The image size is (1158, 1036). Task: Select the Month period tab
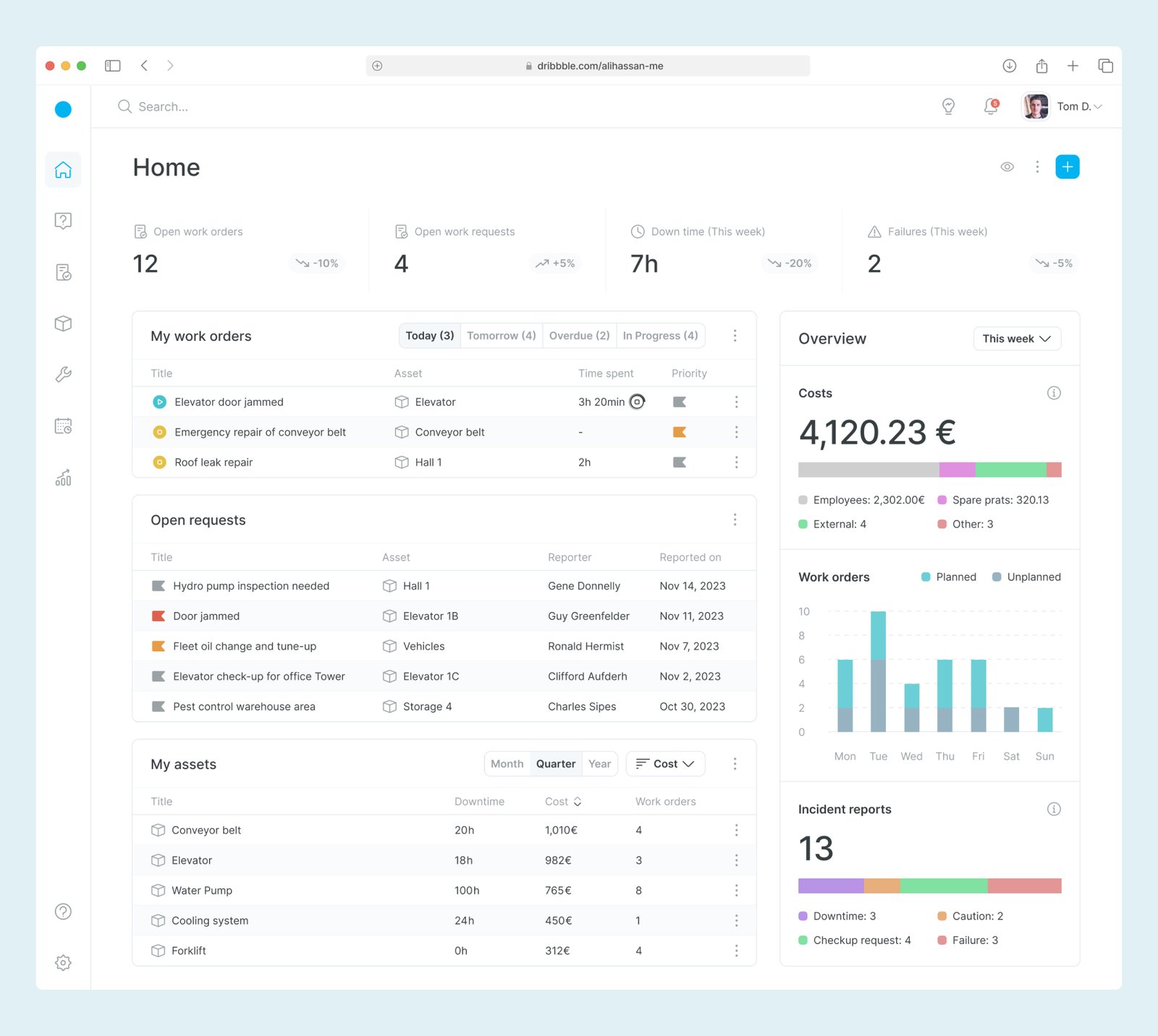tap(507, 764)
